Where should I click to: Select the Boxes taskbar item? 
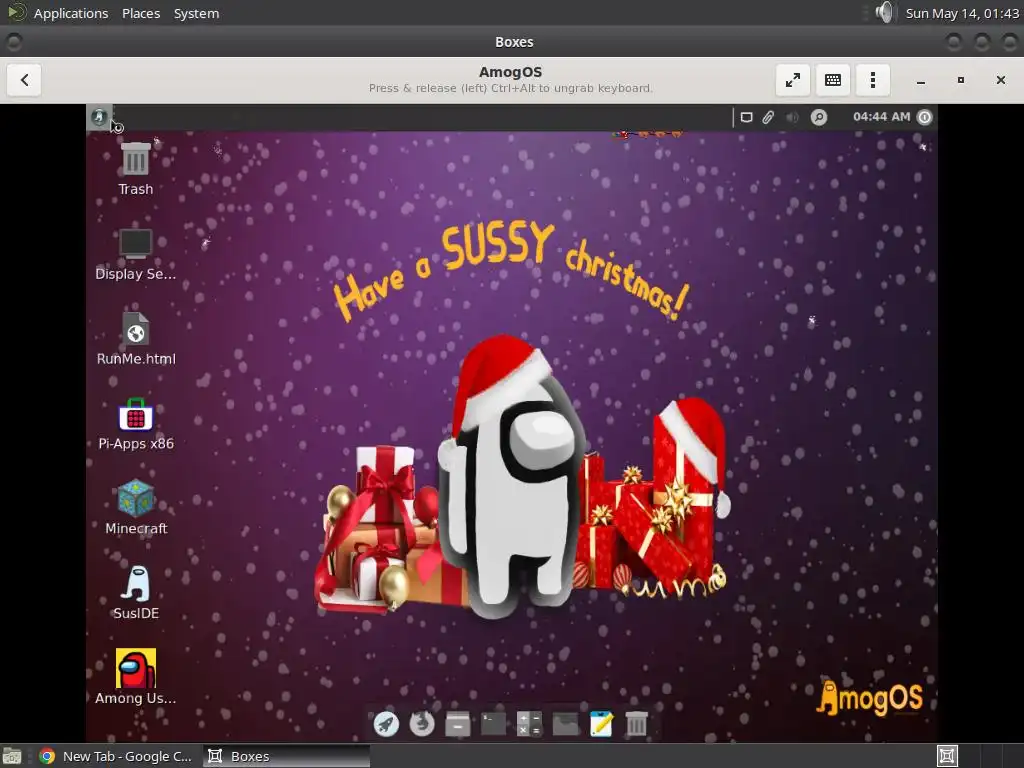tap(286, 756)
